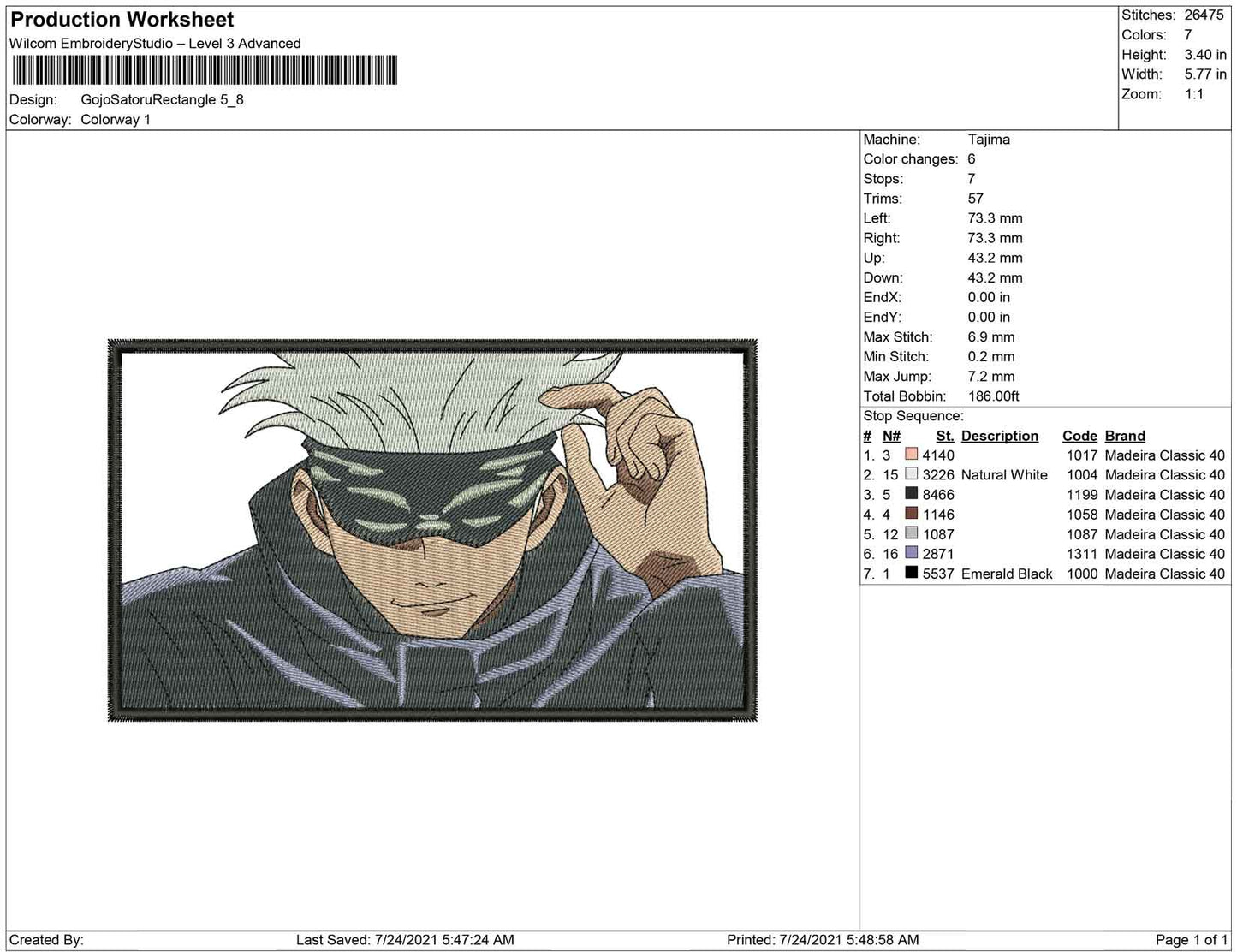Click the Max Jump value '7.2 mm'
The image size is (1237, 952).
pos(991,376)
